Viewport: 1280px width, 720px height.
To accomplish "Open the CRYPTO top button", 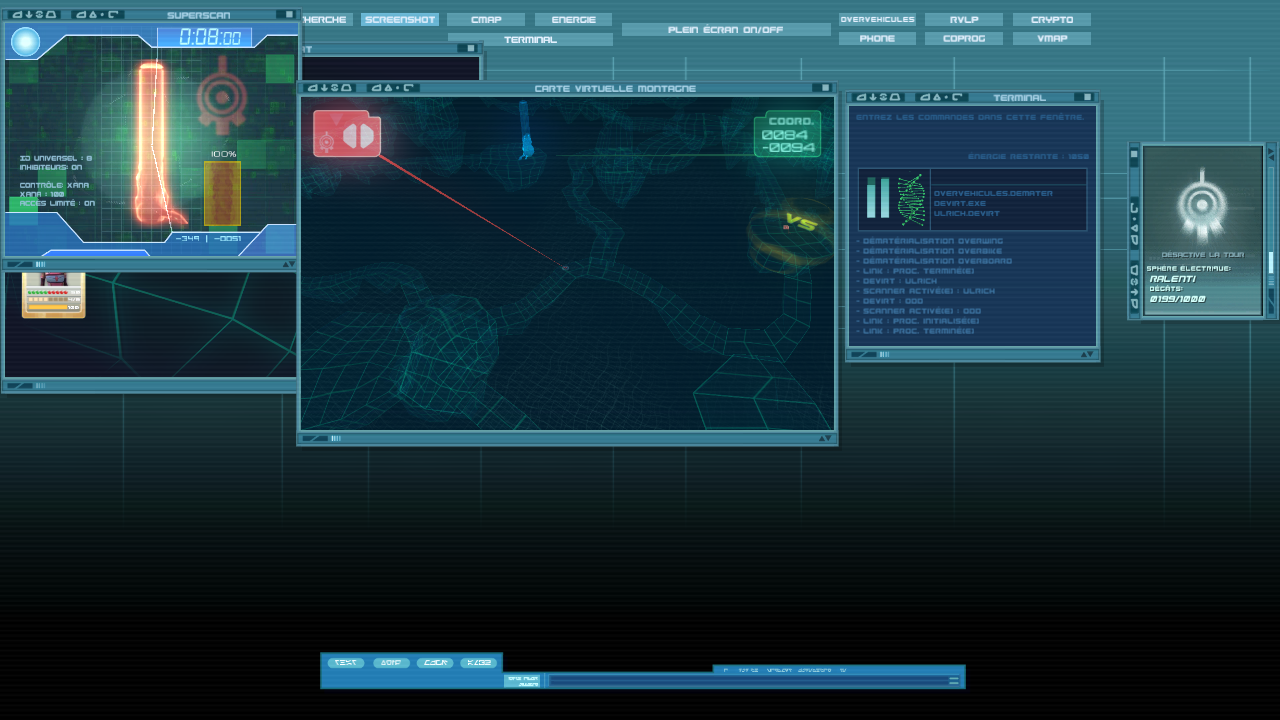I will click(1052, 20).
